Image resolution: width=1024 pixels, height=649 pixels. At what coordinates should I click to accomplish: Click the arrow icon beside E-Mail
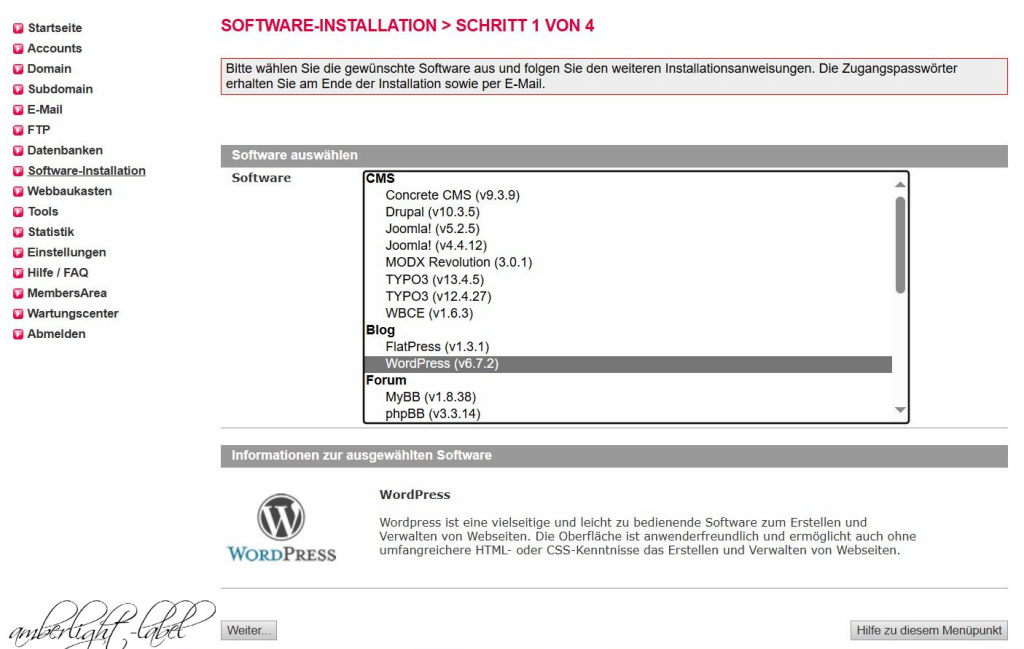coord(18,110)
